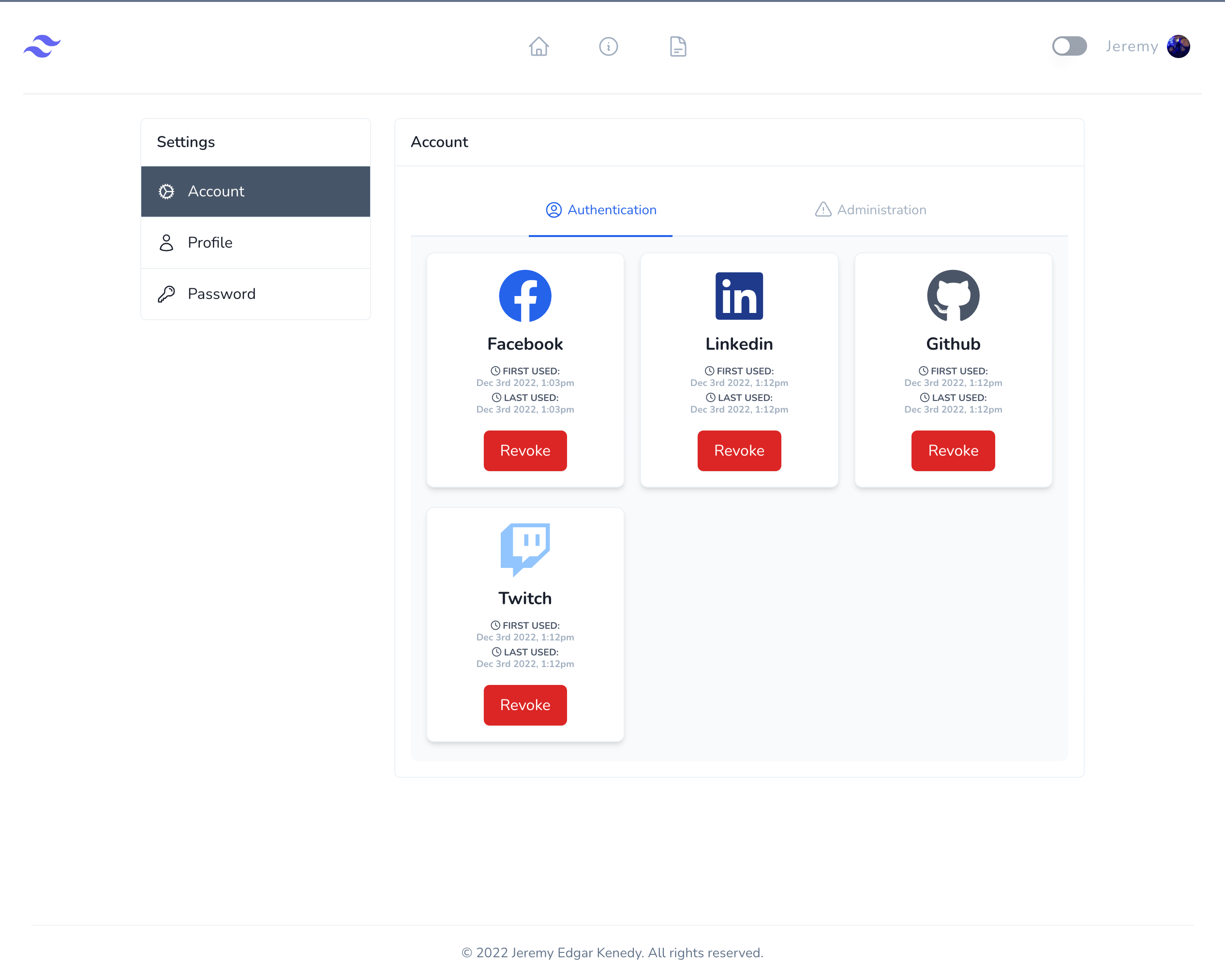
Task: Select Account in the Settings sidebar
Action: coord(255,192)
